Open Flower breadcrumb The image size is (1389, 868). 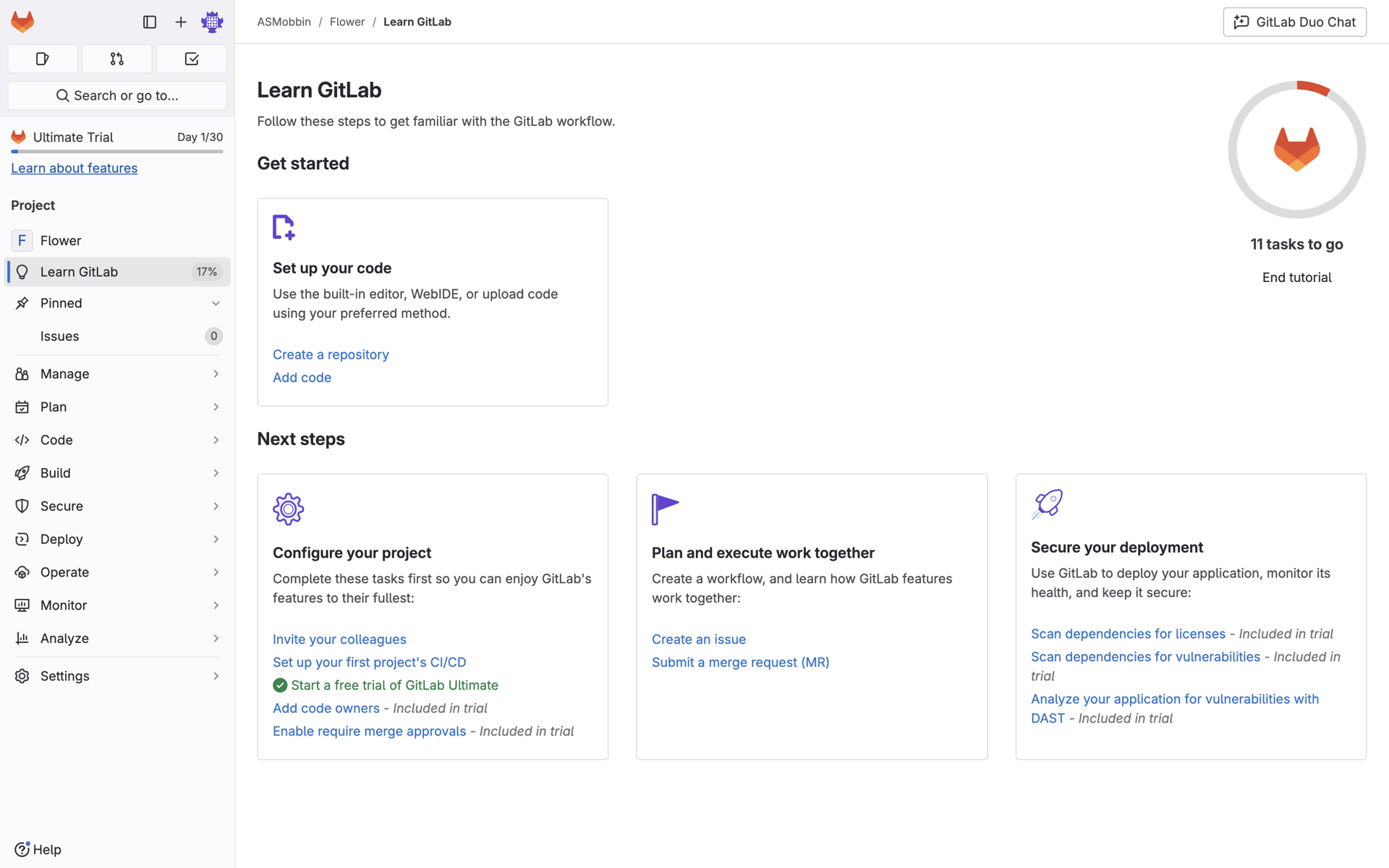[347, 22]
